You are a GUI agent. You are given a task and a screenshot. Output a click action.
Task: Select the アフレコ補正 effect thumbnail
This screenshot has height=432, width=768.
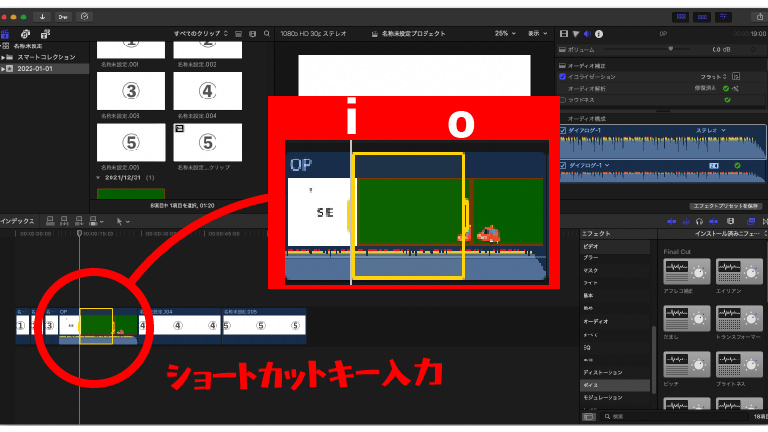coord(687,271)
